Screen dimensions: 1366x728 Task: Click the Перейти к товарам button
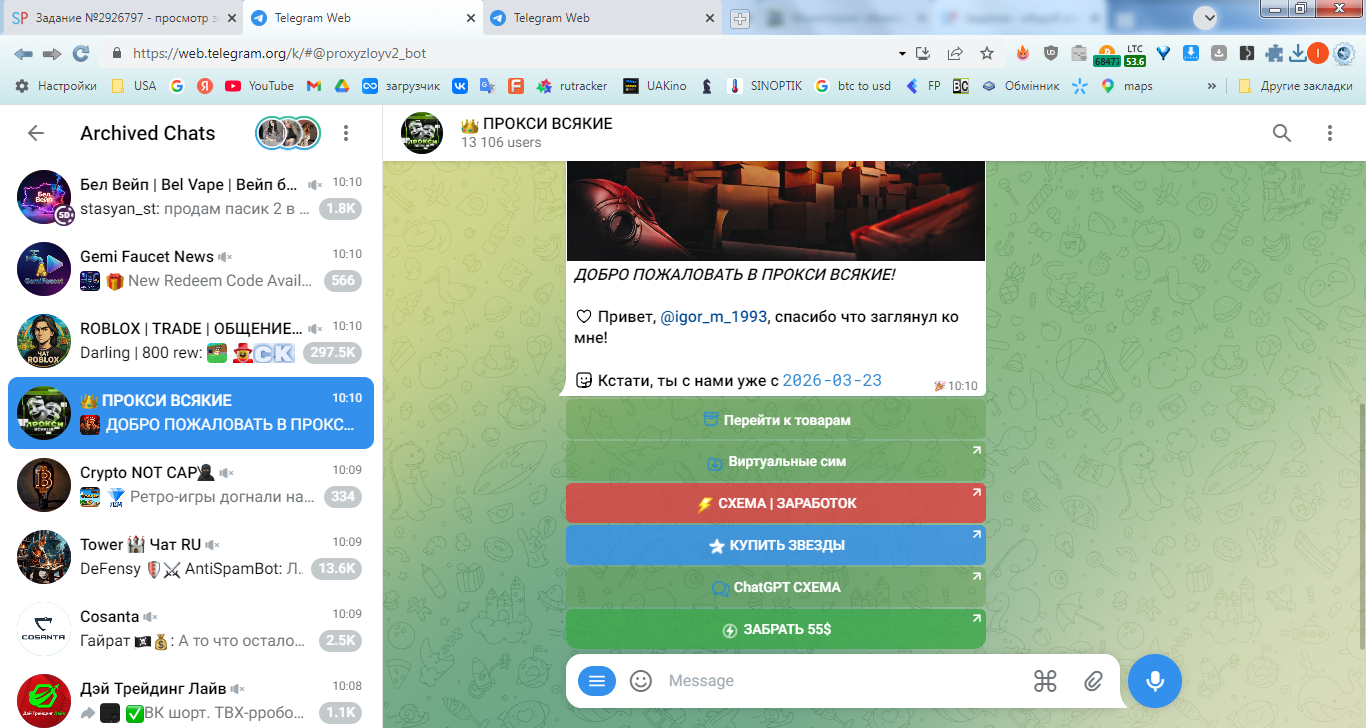[x=776, y=420]
